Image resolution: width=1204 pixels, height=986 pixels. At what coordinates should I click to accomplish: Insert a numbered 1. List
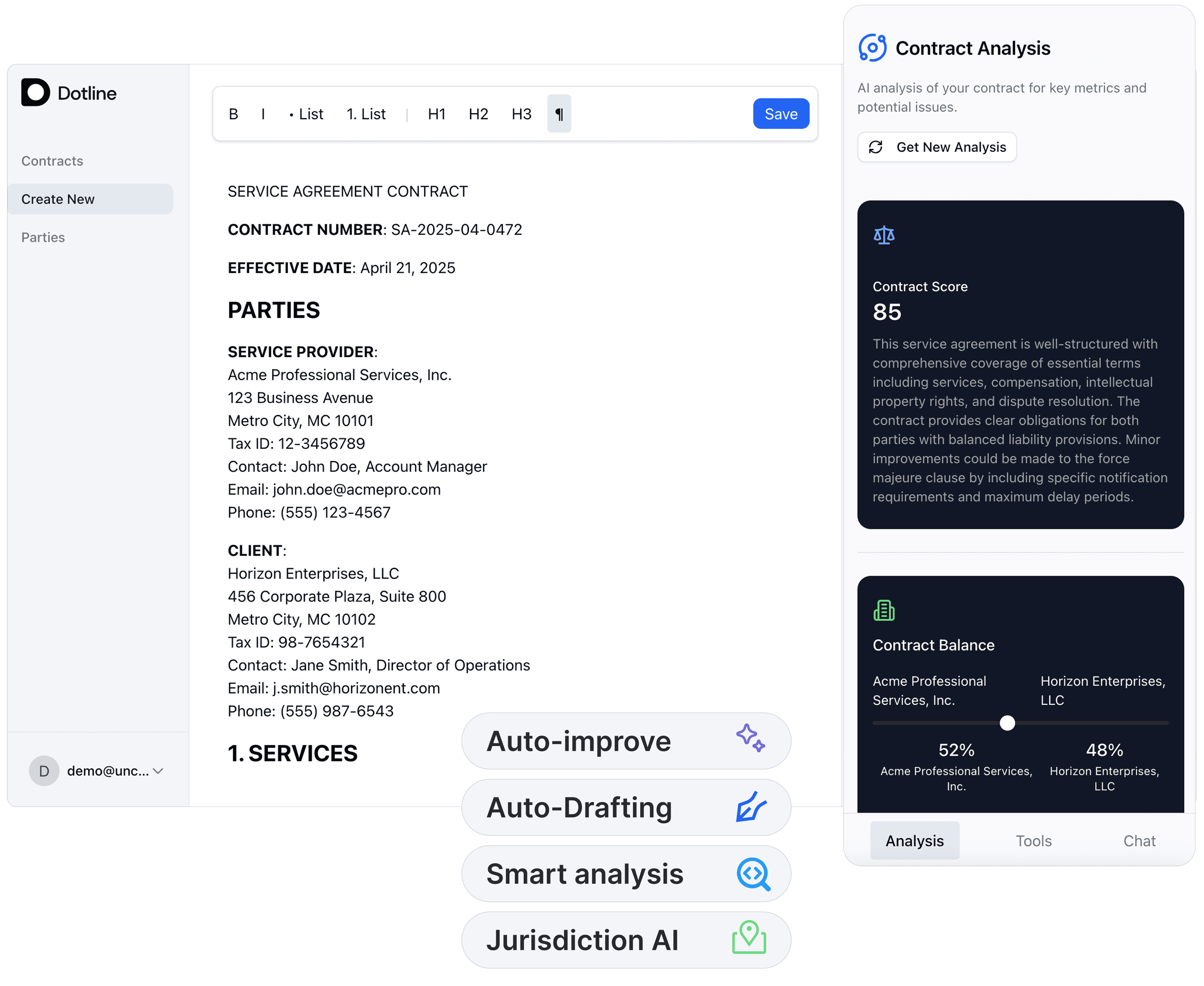(x=367, y=114)
